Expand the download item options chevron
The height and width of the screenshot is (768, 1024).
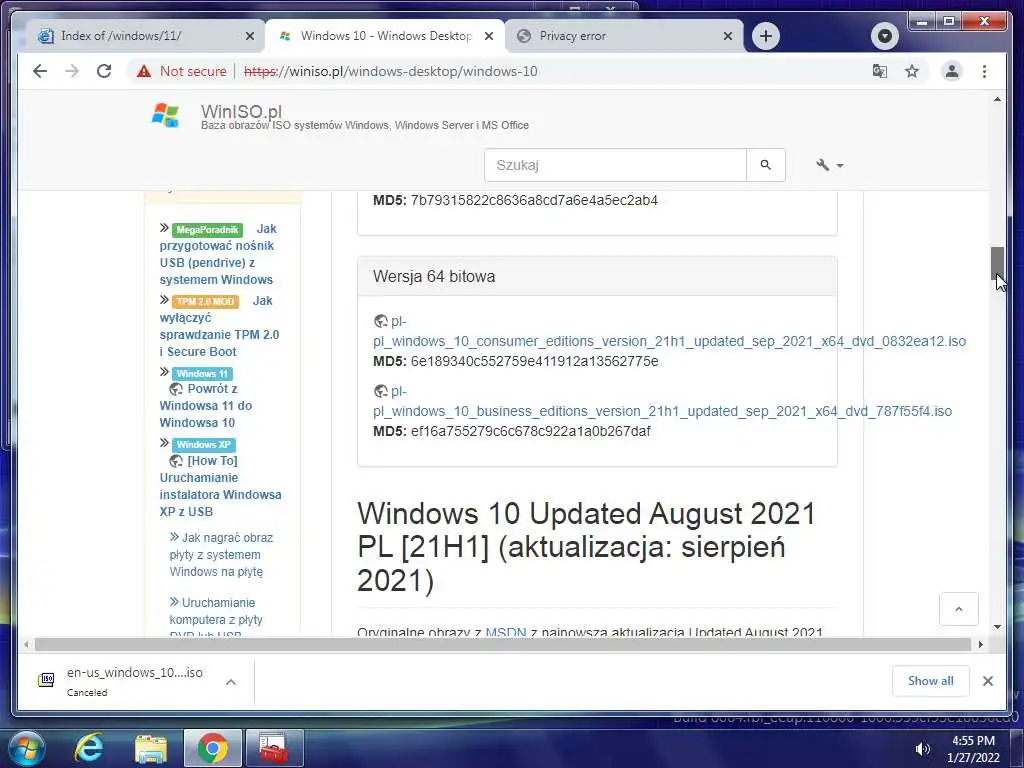point(231,682)
